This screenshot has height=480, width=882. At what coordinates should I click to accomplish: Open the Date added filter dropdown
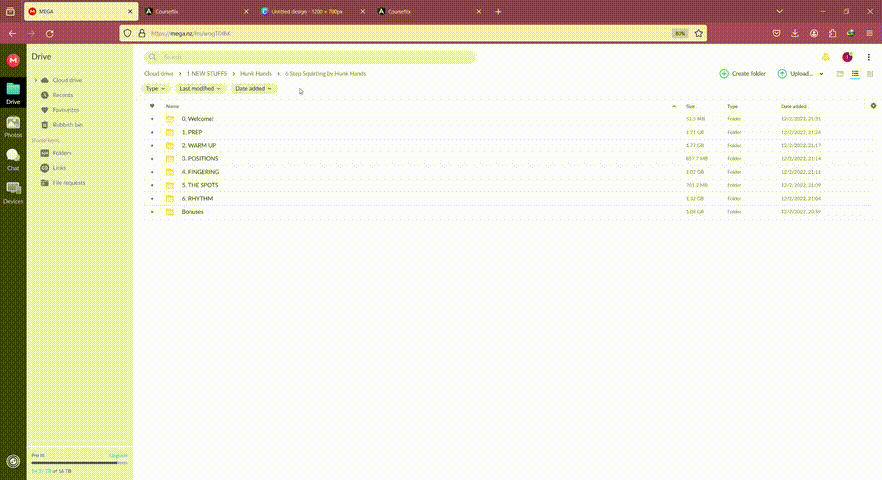(x=253, y=88)
